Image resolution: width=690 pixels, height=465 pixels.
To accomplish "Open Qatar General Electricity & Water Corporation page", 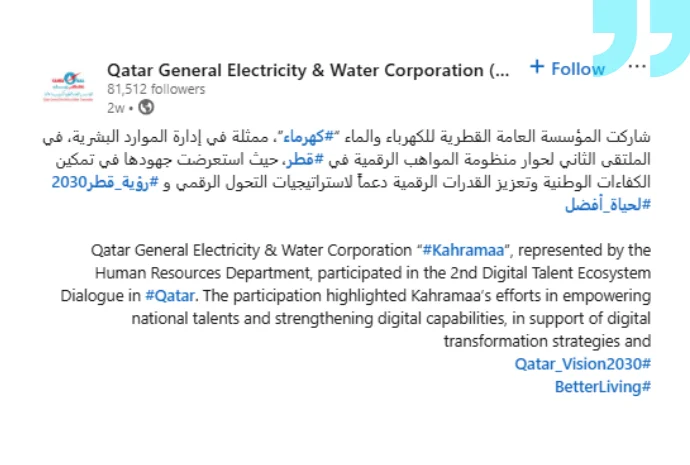I will tap(307, 70).
